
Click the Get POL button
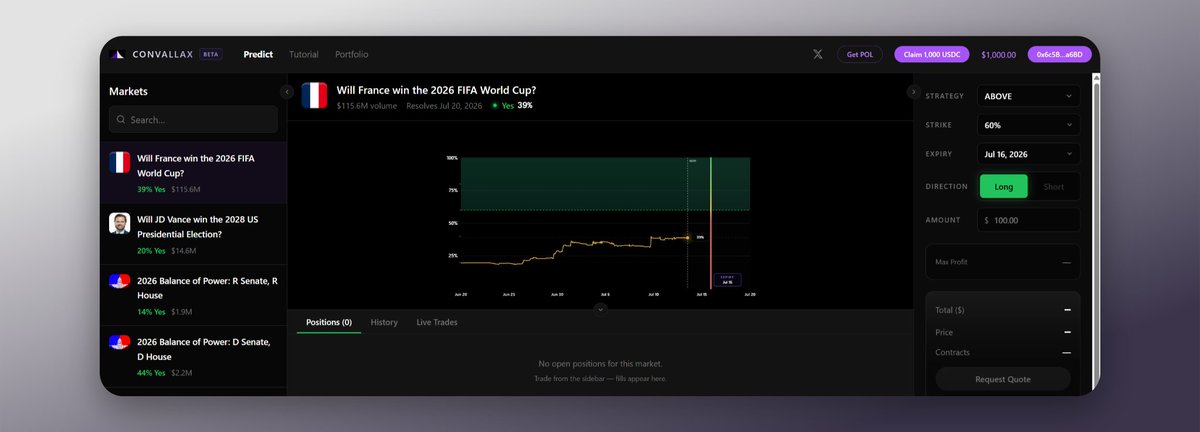tap(860, 54)
